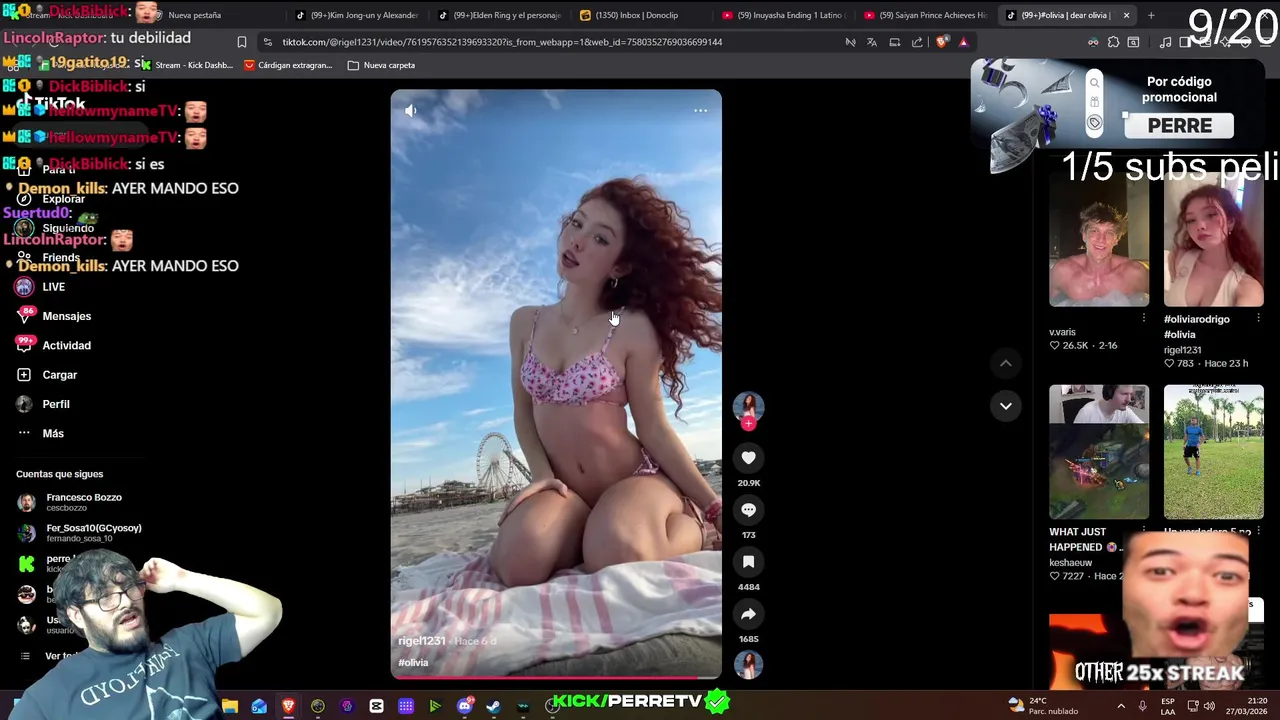
Task: Open a new browser tab with plus
Action: point(1151,15)
